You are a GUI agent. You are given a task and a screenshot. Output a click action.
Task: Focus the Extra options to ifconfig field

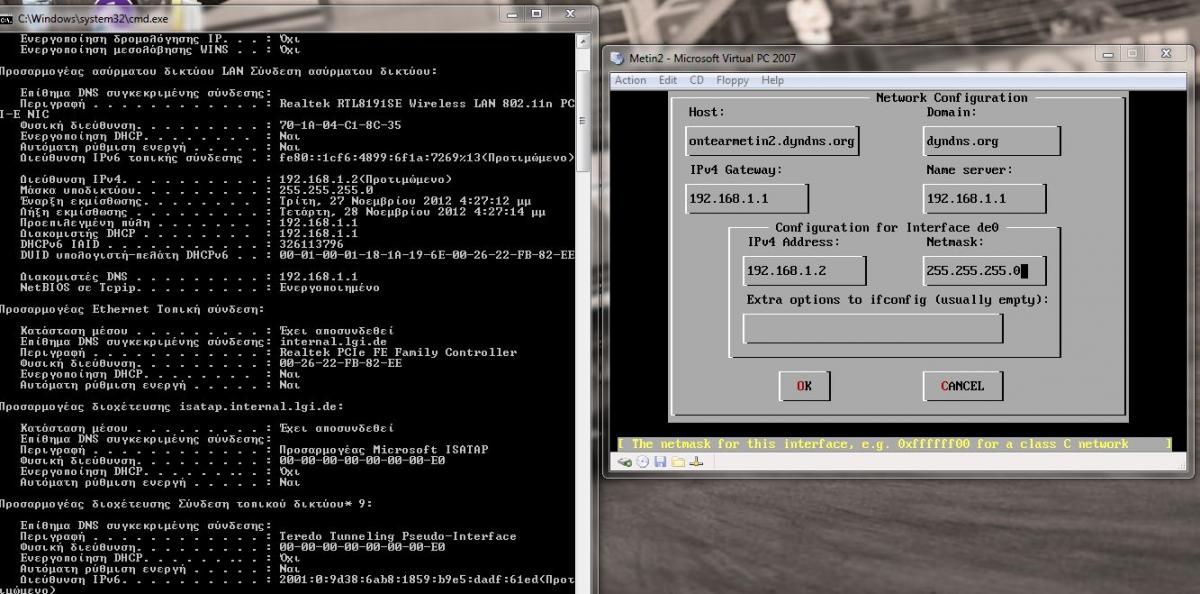pyautogui.click(x=873, y=328)
